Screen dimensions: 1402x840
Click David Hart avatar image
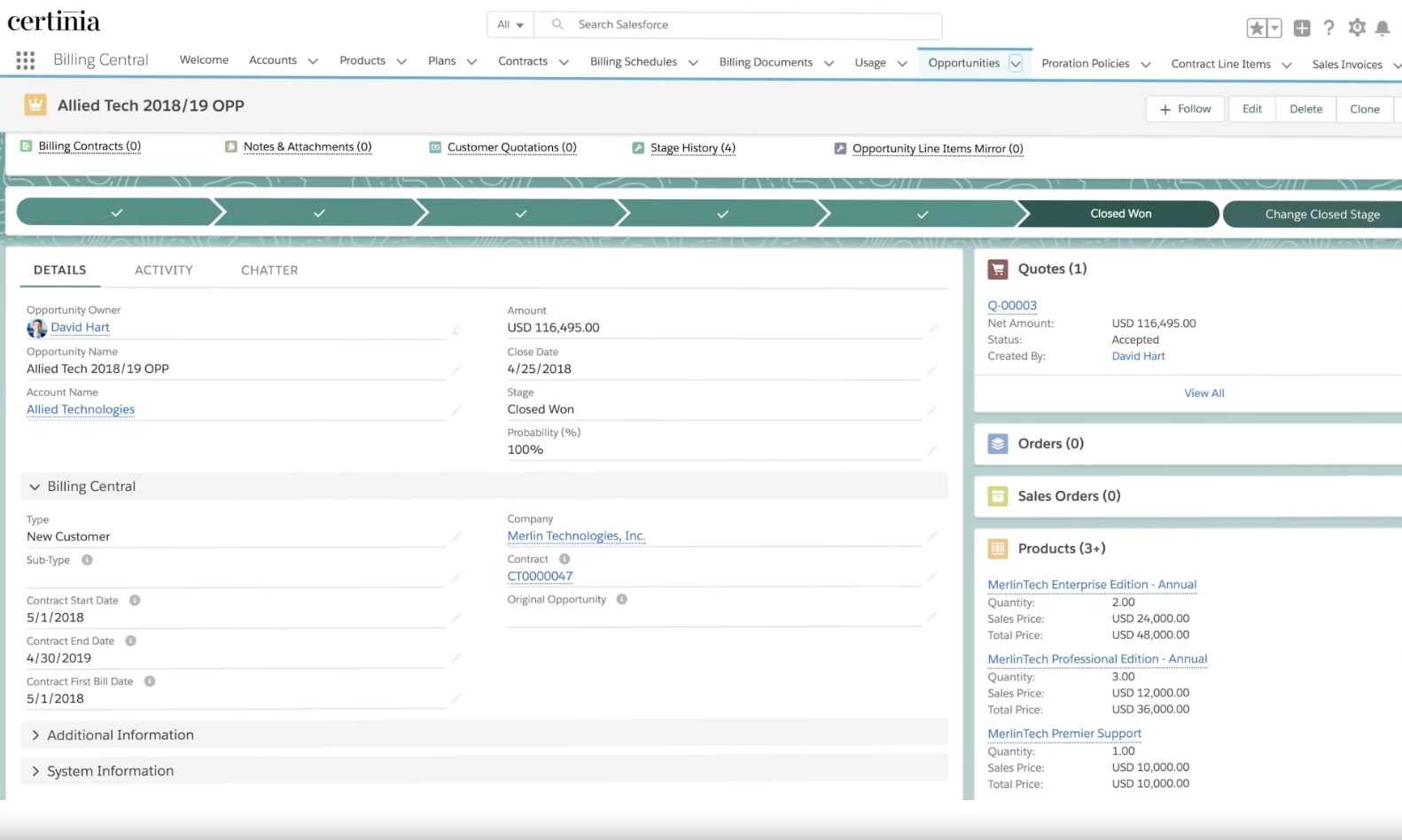click(36, 329)
